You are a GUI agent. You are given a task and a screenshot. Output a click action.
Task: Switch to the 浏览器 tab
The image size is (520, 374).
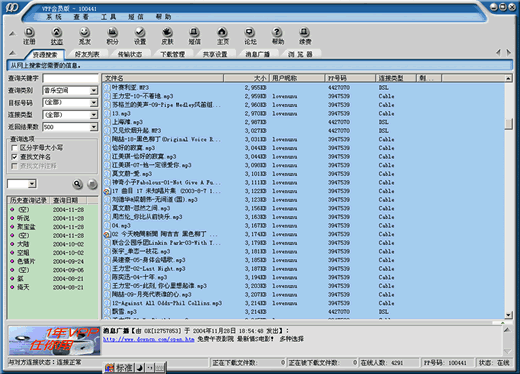(x=300, y=54)
